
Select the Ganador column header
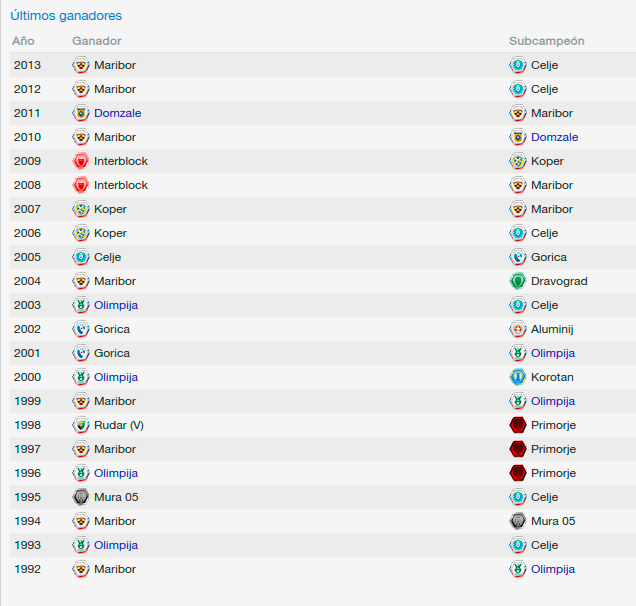[x=97, y=41]
